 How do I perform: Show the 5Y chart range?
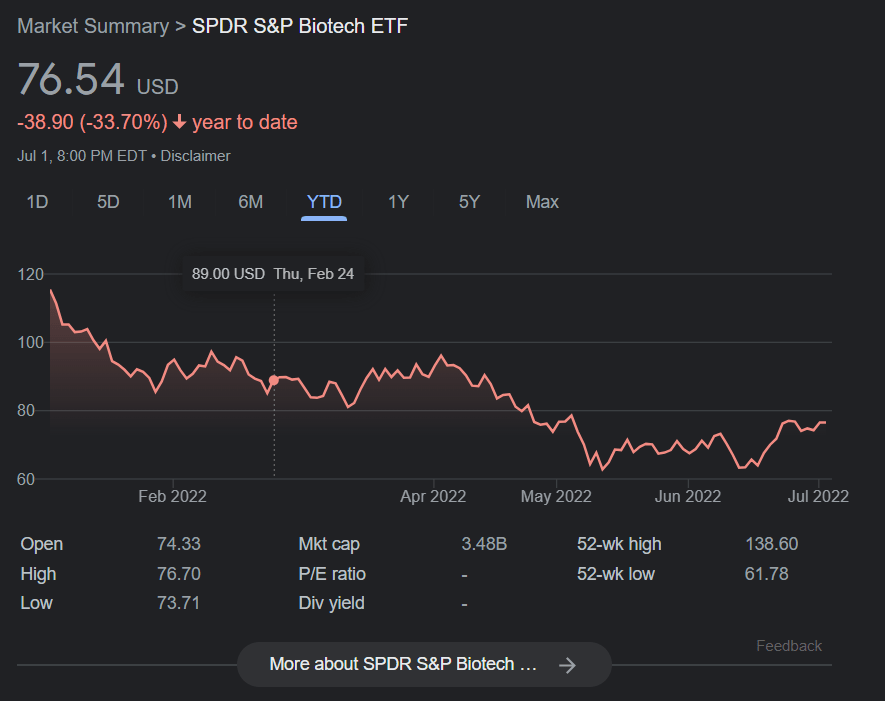(x=469, y=202)
